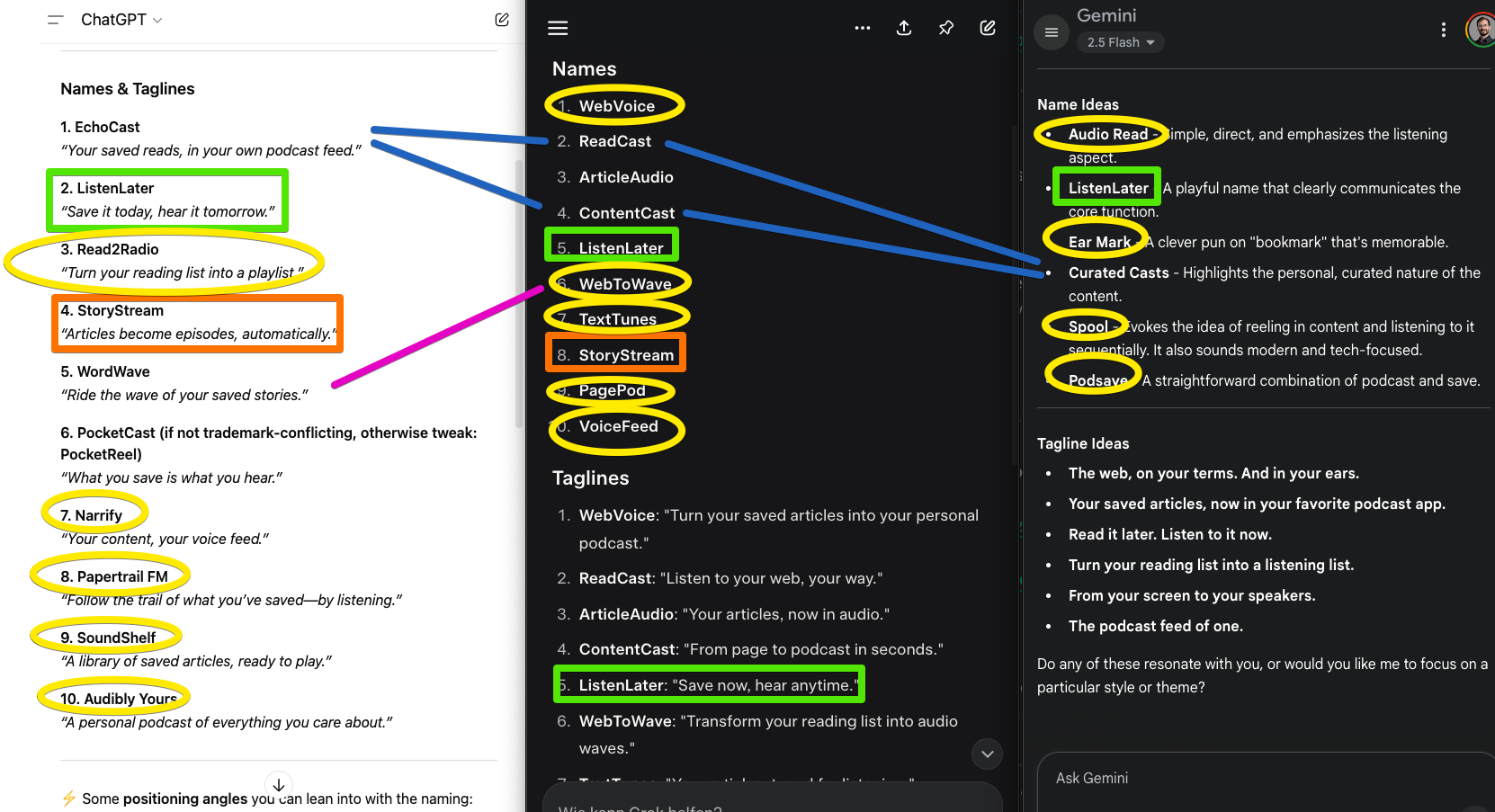
Task: Pin the Grok conversation
Action: [945, 28]
